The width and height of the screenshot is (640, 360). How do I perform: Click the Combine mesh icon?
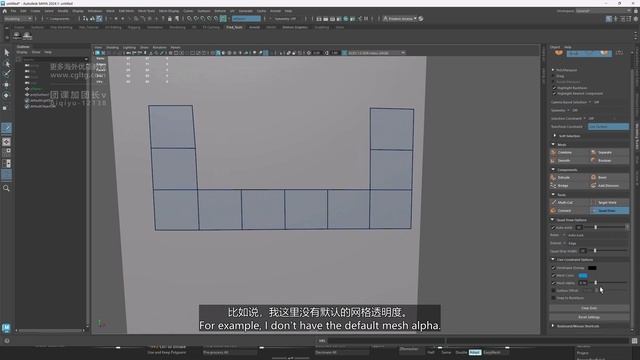pos(553,152)
